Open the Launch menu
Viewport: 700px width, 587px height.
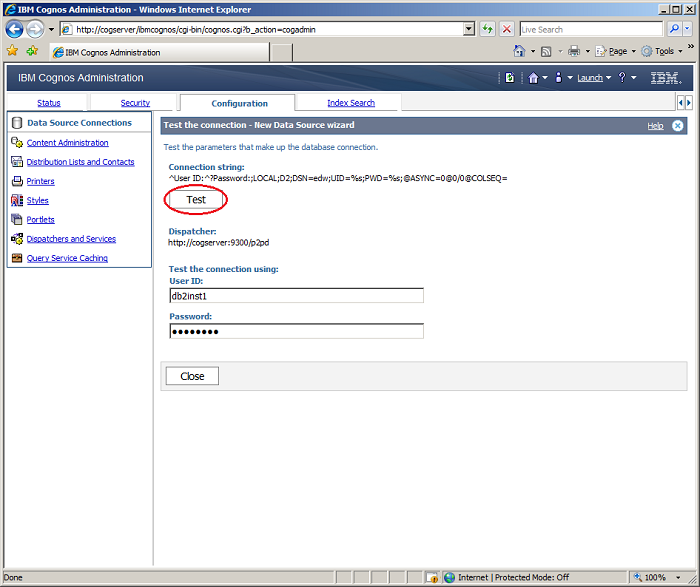point(594,78)
